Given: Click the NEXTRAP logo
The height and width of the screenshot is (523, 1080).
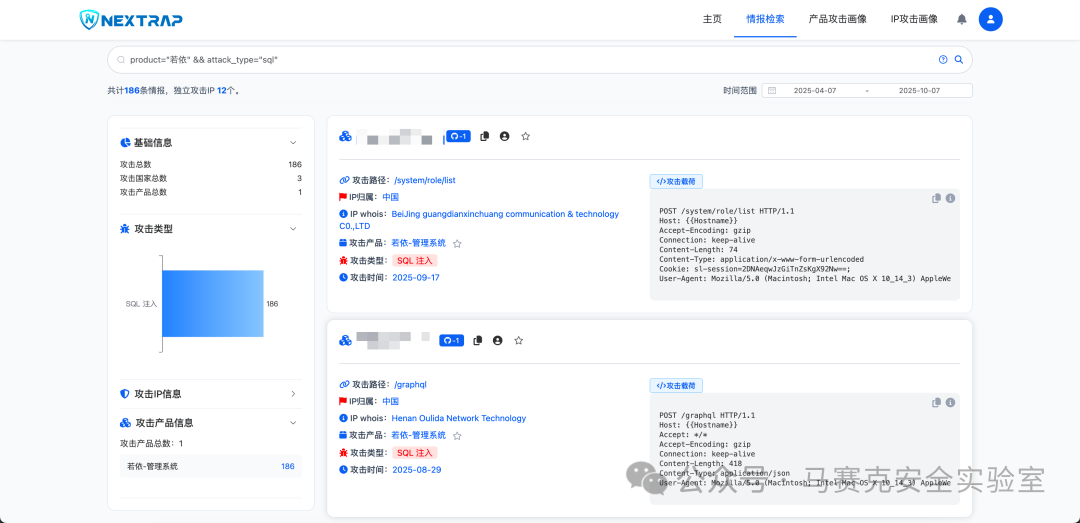Looking at the screenshot, I should pos(131,20).
